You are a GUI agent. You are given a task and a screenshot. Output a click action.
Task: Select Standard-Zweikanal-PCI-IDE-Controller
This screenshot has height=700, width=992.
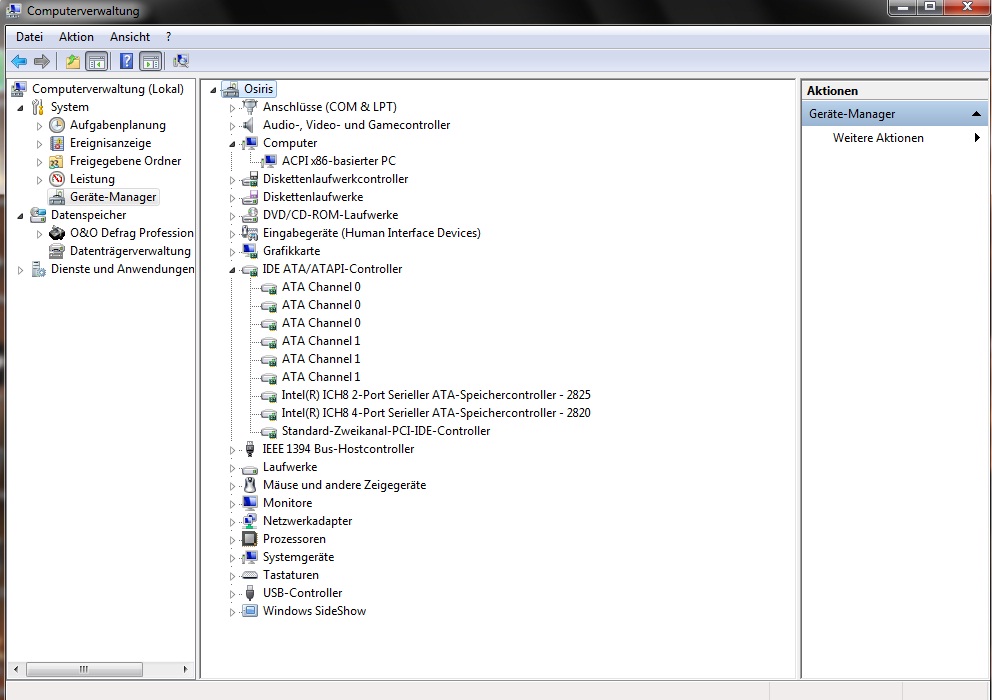click(x=386, y=431)
